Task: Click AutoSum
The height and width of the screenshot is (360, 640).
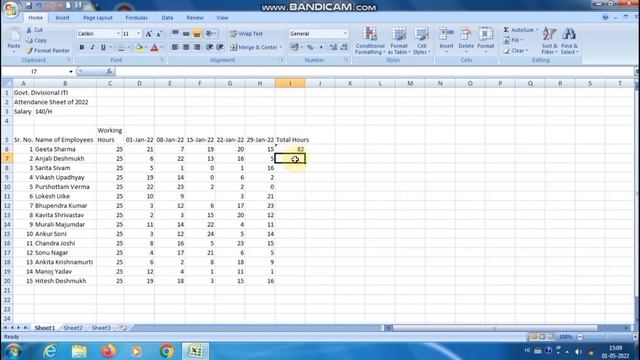Action: (520, 30)
